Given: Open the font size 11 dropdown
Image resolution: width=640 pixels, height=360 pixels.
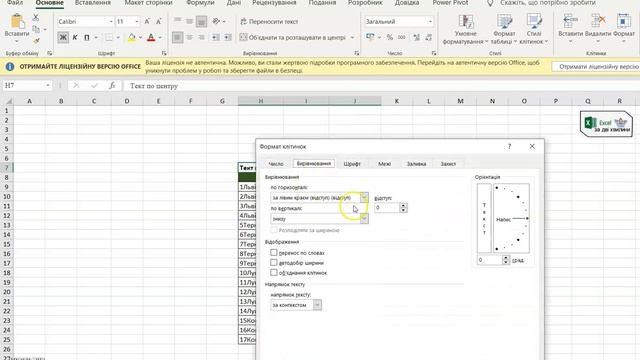Looking at the screenshot, I should (x=137, y=21).
